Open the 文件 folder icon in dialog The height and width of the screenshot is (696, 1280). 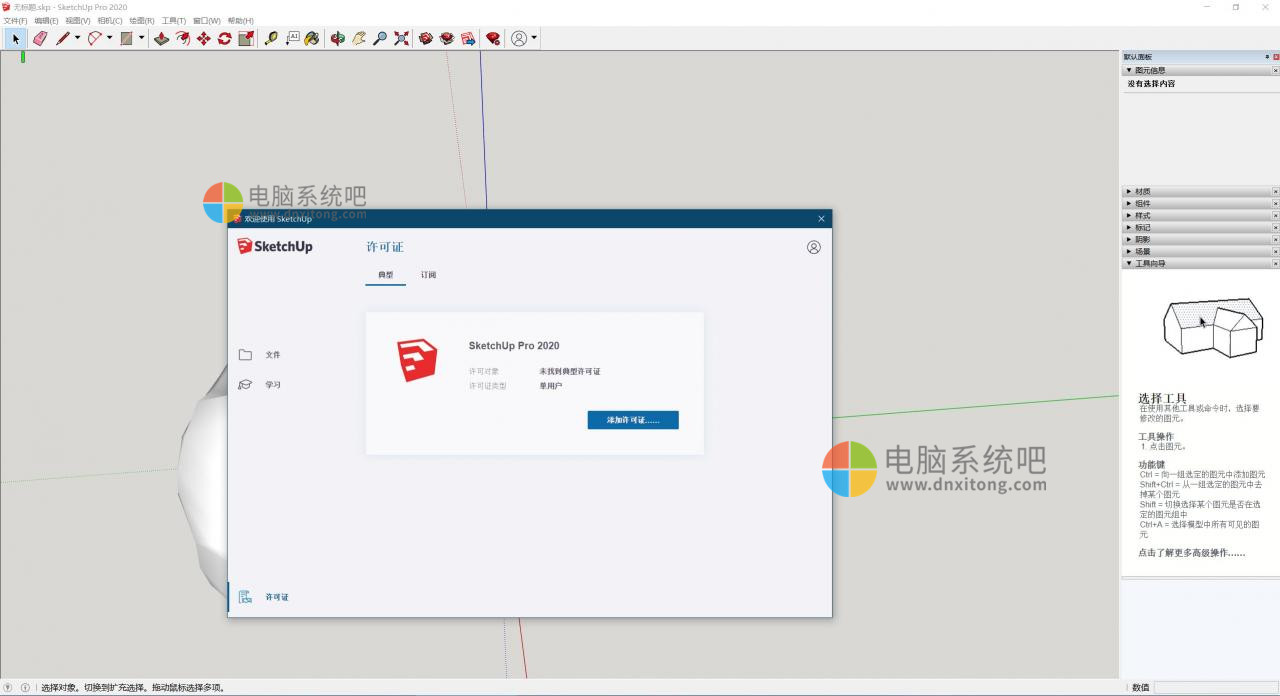coord(245,355)
